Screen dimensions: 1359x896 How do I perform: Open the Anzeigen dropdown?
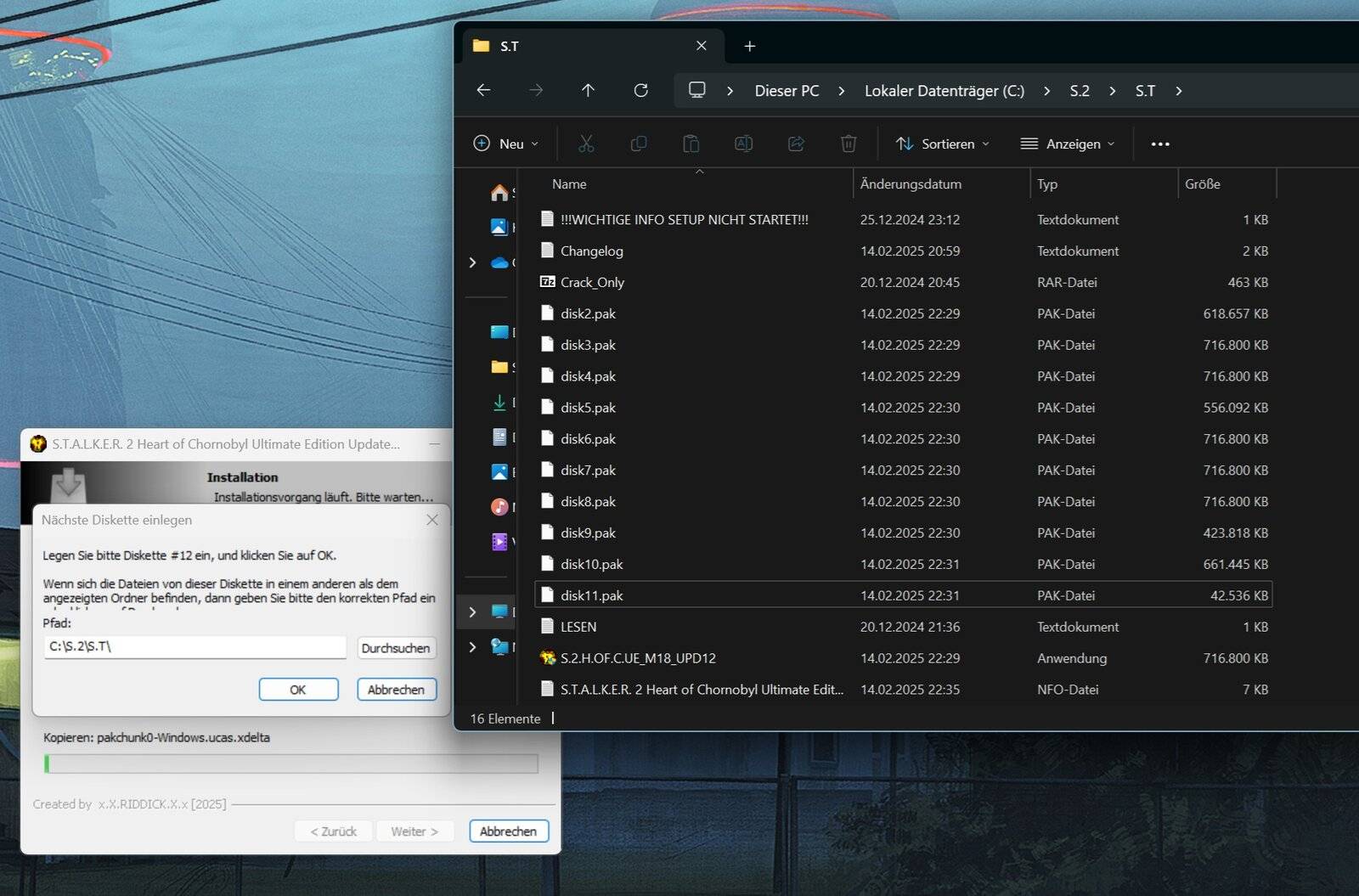[1068, 144]
